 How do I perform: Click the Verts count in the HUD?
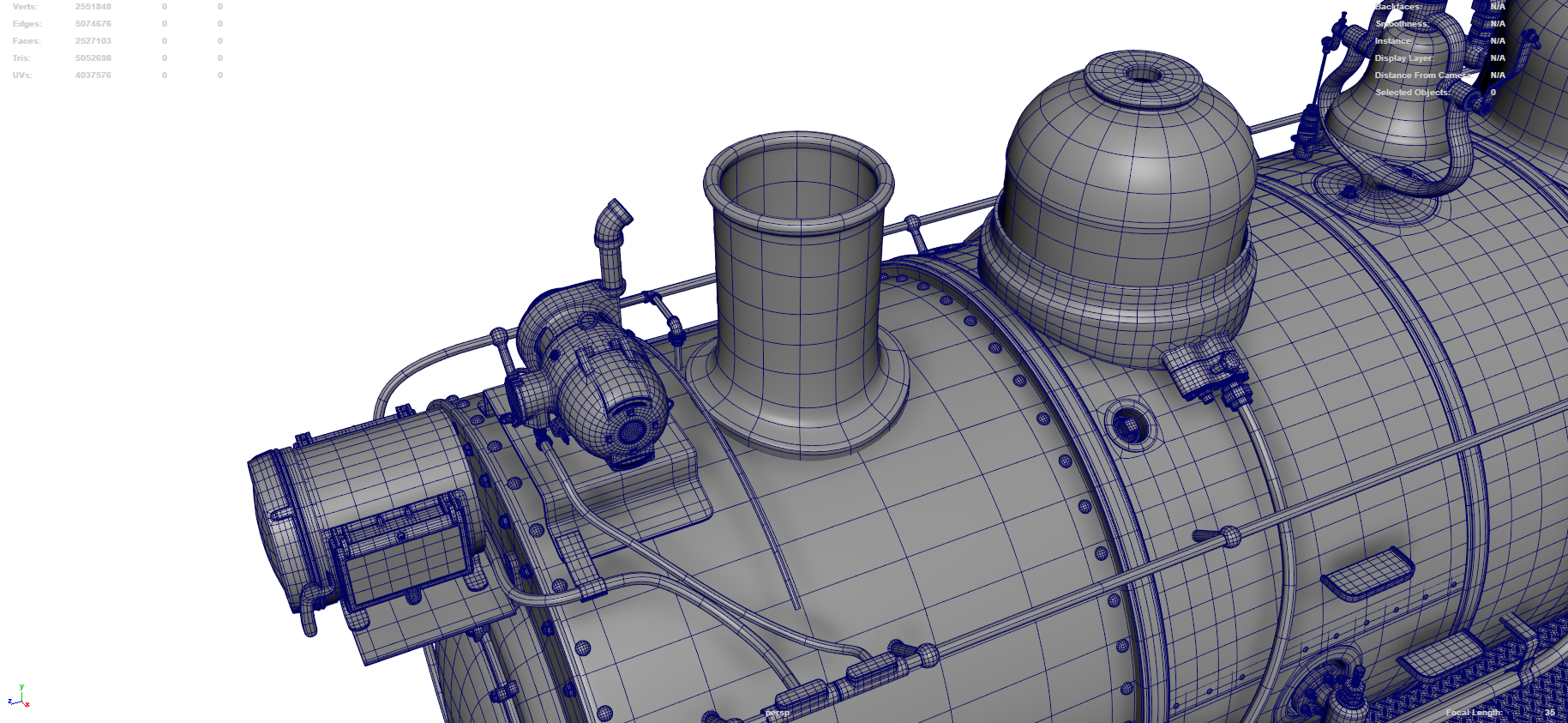click(x=93, y=7)
